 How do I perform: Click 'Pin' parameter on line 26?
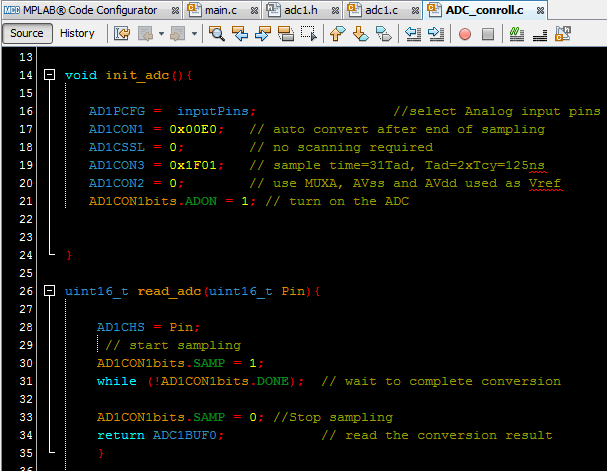coord(293,291)
